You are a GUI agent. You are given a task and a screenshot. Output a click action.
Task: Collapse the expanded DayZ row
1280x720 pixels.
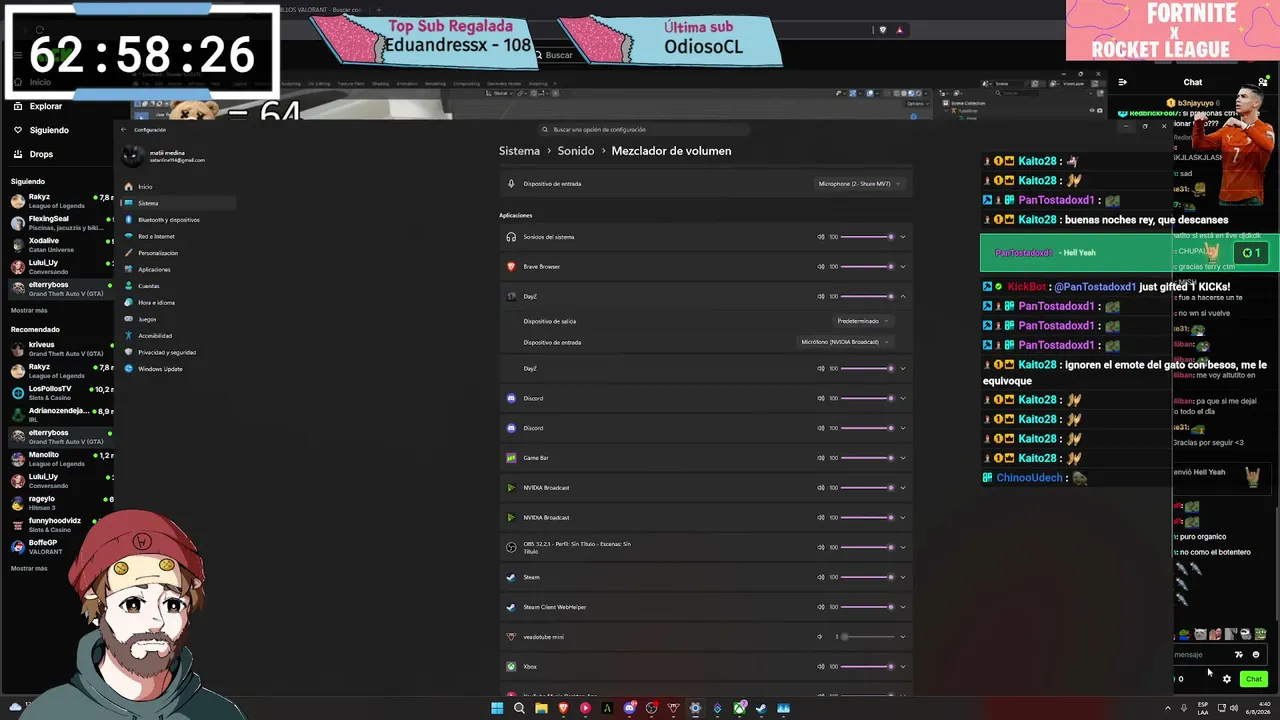pos(903,297)
